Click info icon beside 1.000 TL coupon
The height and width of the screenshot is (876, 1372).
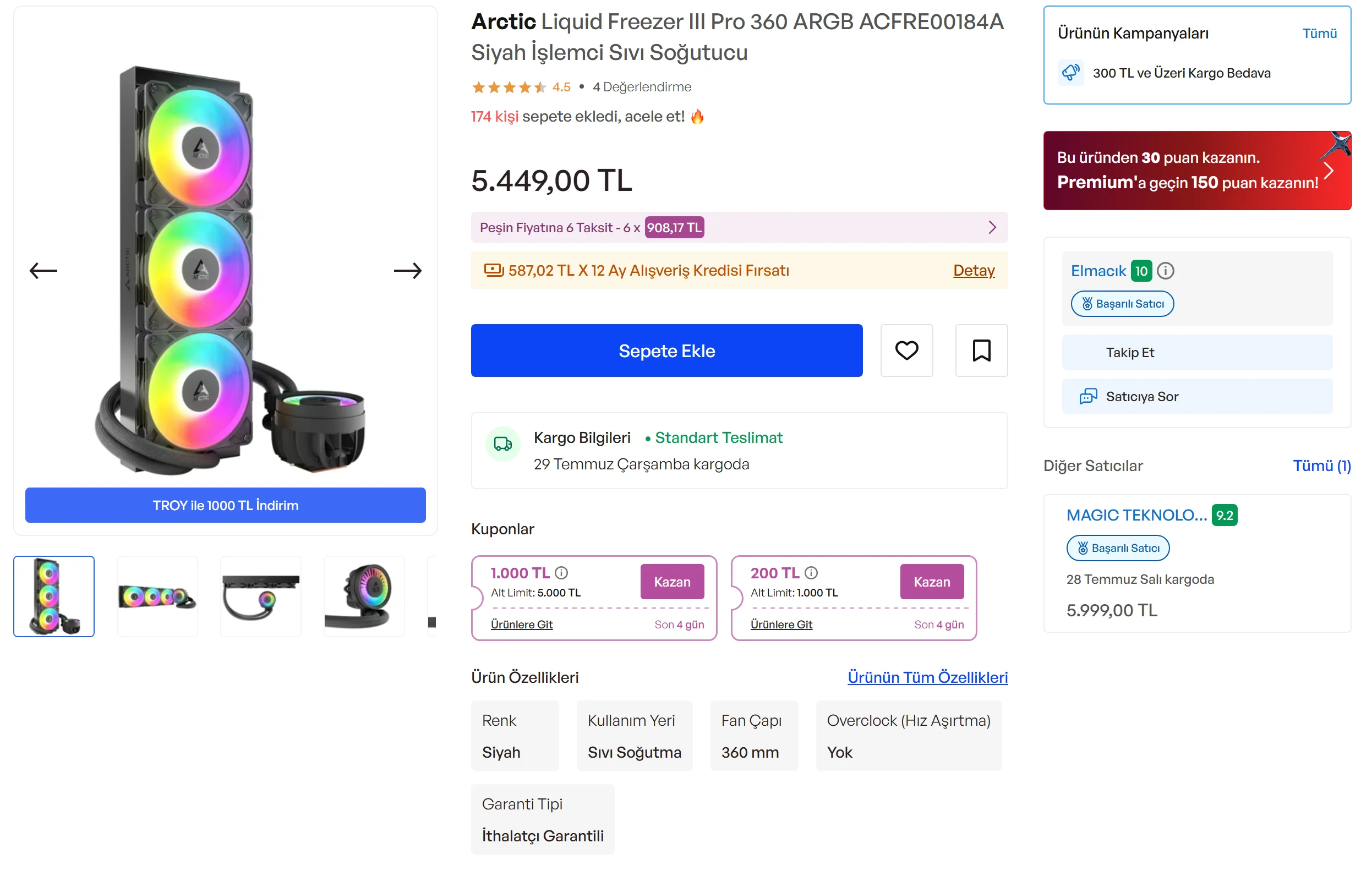(561, 572)
